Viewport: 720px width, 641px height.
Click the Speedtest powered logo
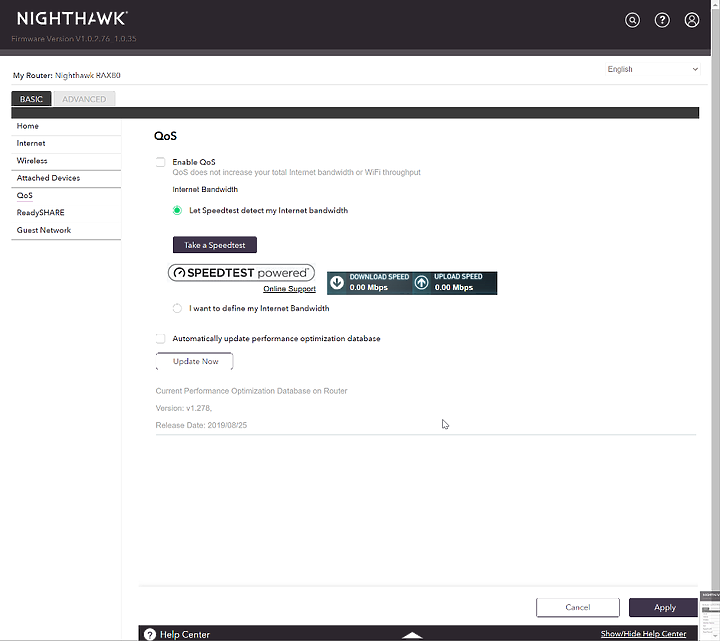click(241, 273)
